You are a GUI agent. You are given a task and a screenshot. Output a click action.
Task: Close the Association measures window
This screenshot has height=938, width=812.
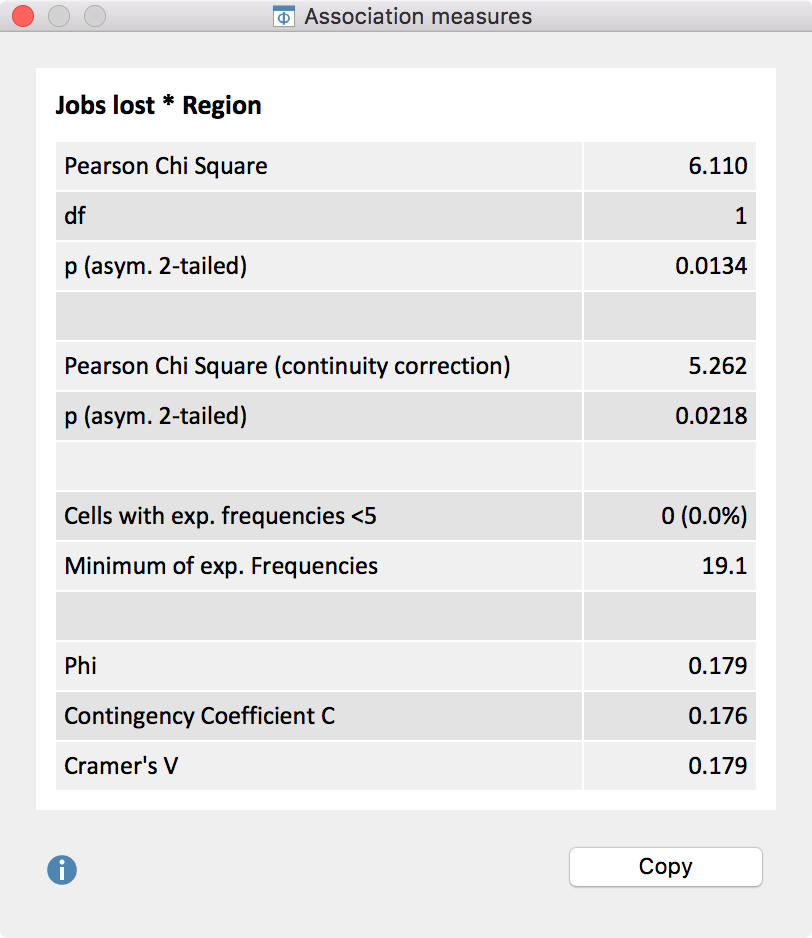[23, 17]
